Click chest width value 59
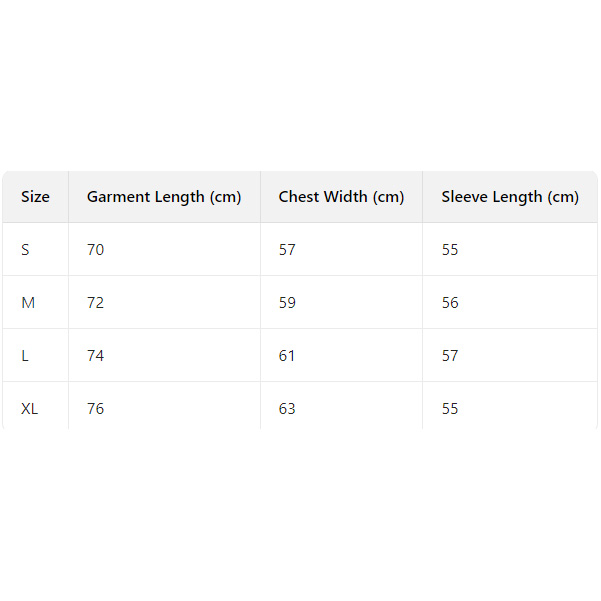Screen dimensions: 601x601 [288, 303]
